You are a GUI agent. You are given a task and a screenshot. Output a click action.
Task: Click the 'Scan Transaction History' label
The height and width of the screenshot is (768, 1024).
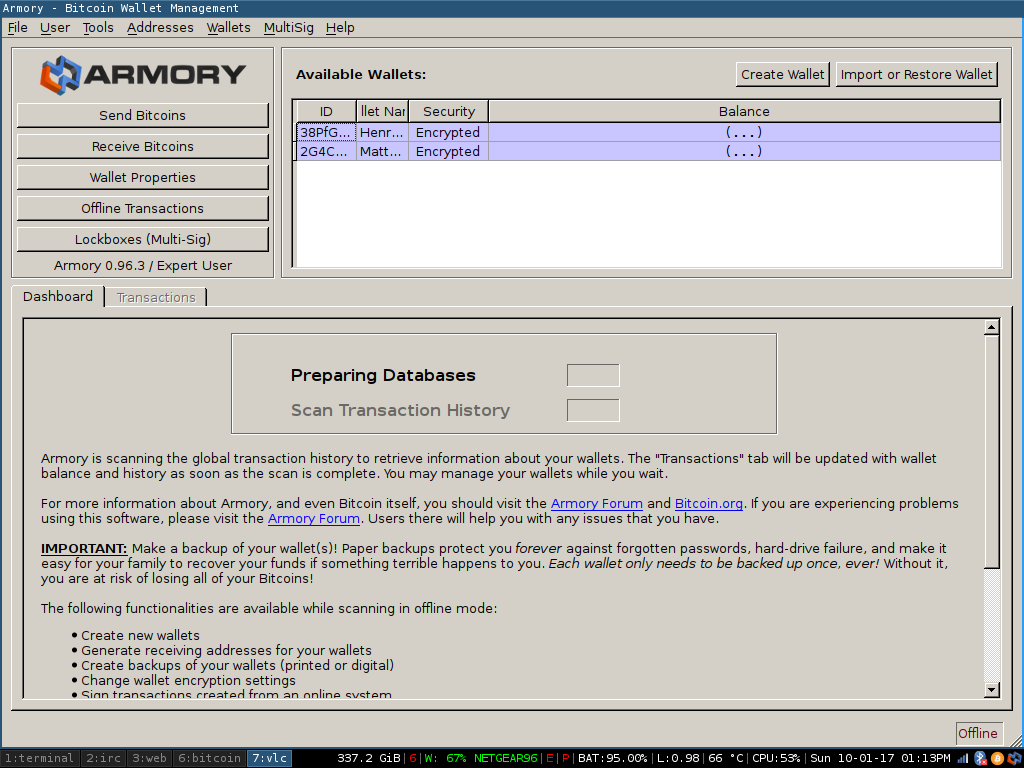pos(400,410)
